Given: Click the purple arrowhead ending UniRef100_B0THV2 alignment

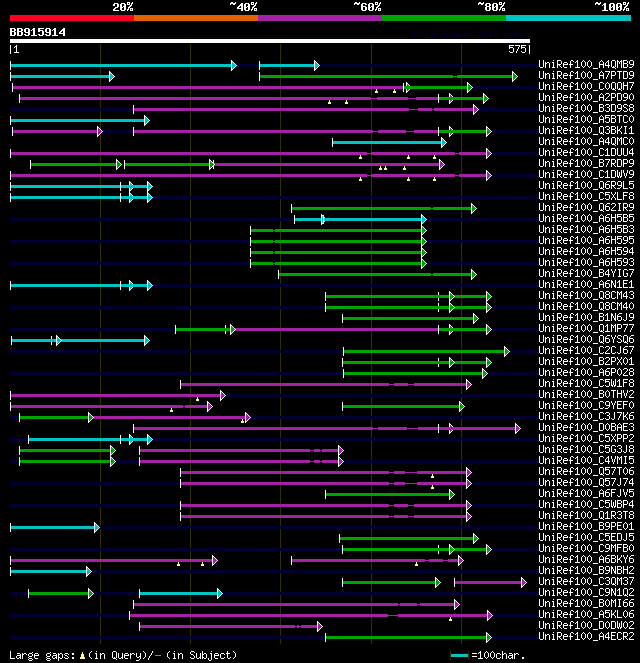Looking at the screenshot, I should click(x=223, y=395).
